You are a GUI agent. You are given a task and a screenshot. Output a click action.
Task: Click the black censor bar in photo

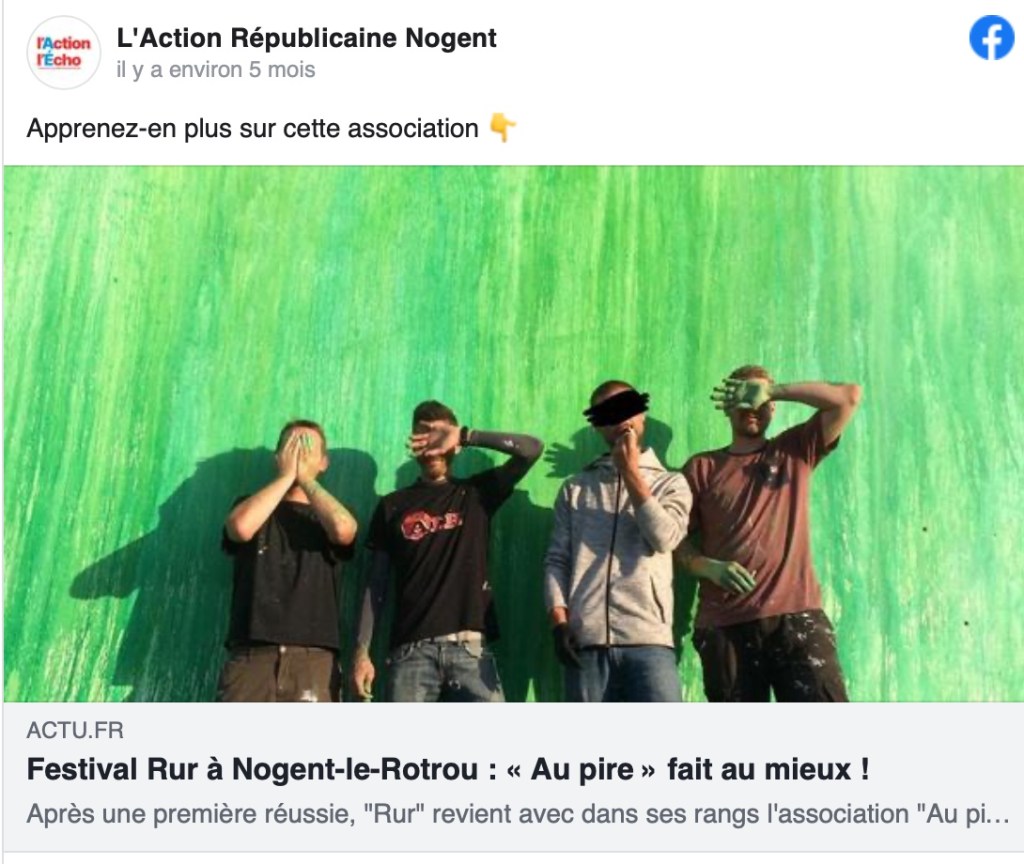tap(616, 405)
